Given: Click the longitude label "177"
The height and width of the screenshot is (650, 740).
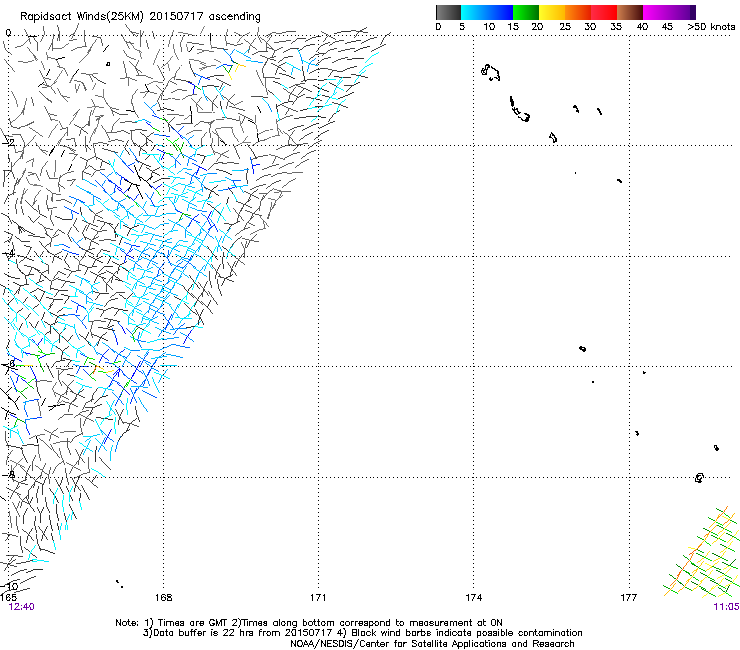Looking at the screenshot, I should point(629,598).
